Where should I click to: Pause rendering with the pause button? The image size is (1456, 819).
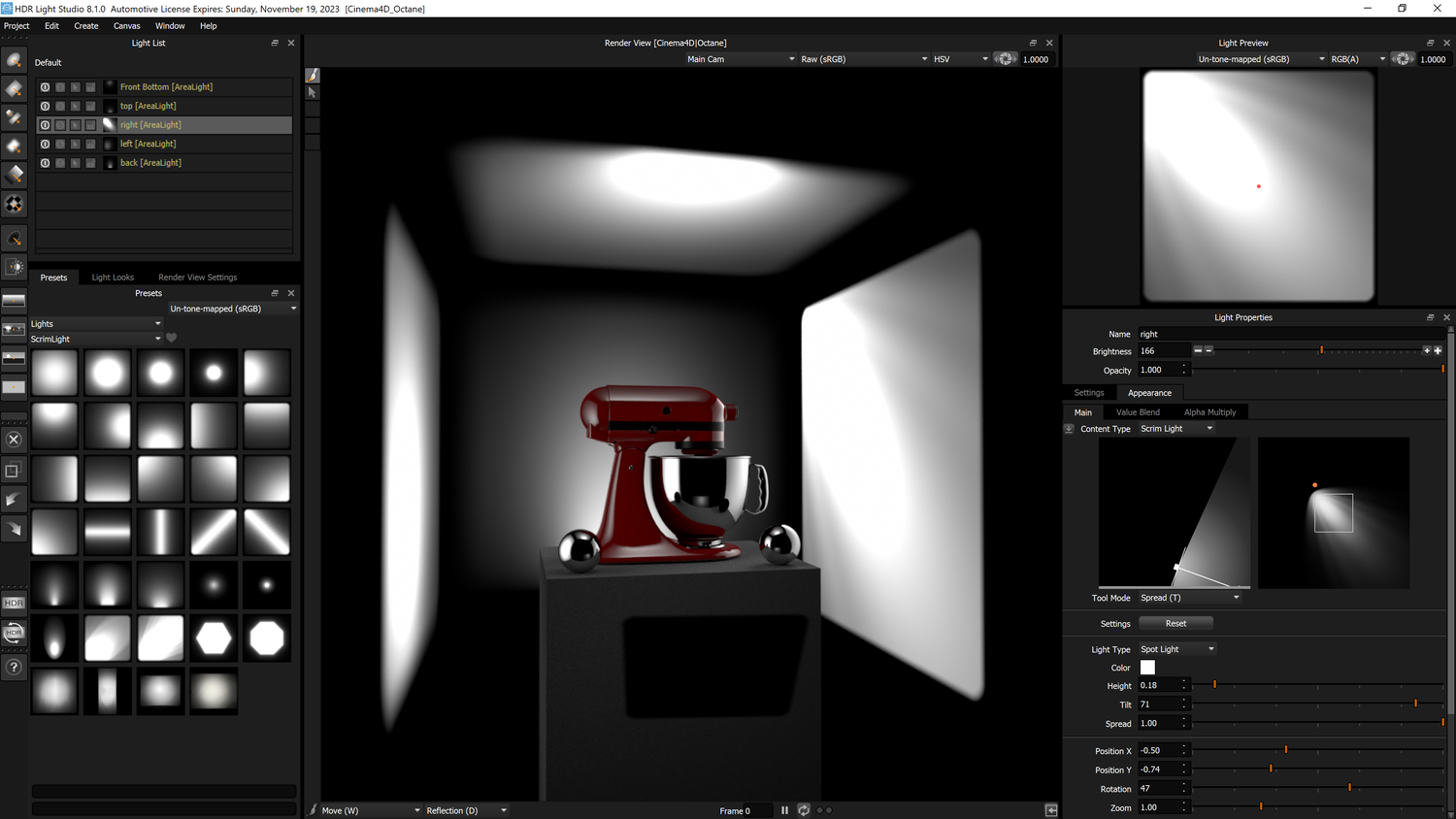click(x=784, y=809)
